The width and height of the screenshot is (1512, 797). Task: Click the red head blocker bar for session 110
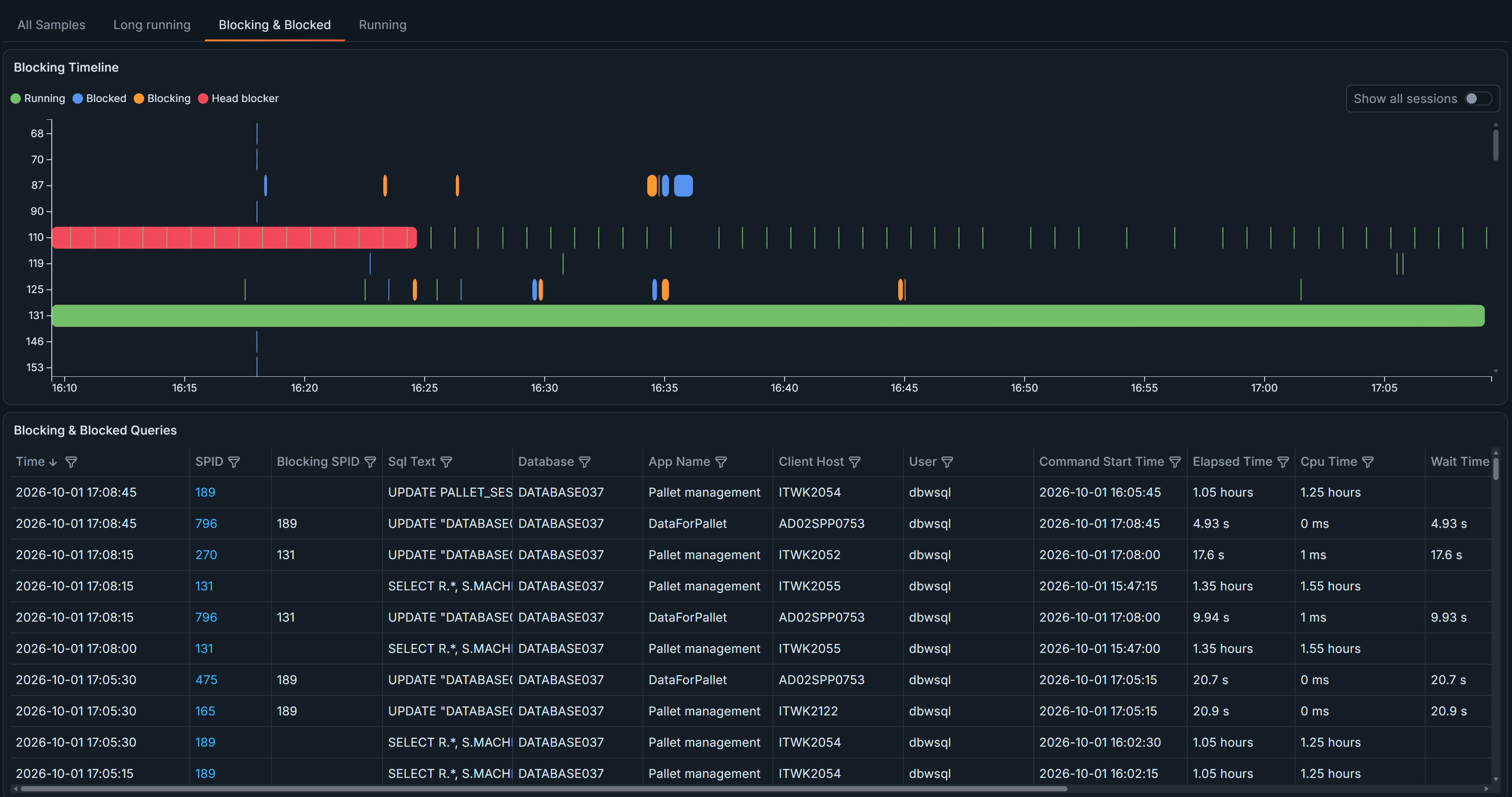coord(234,238)
